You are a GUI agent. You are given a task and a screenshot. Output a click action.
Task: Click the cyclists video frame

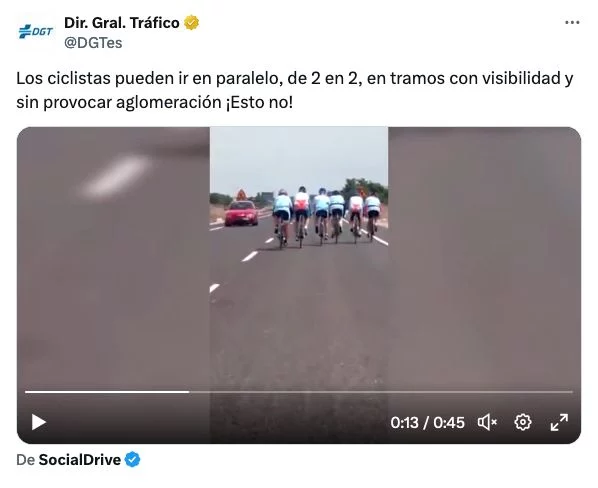pos(299,259)
